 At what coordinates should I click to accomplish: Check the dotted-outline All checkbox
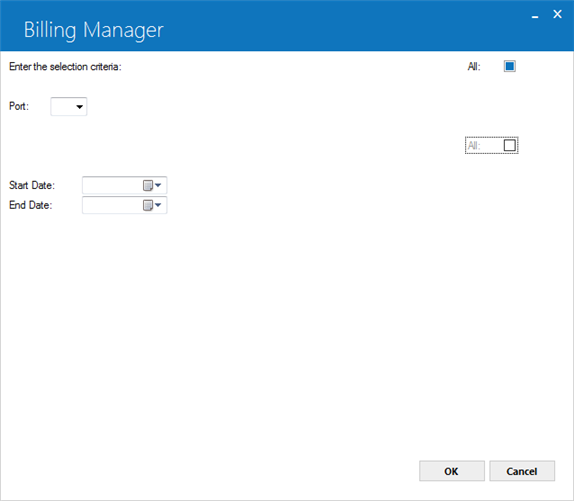[x=510, y=145]
